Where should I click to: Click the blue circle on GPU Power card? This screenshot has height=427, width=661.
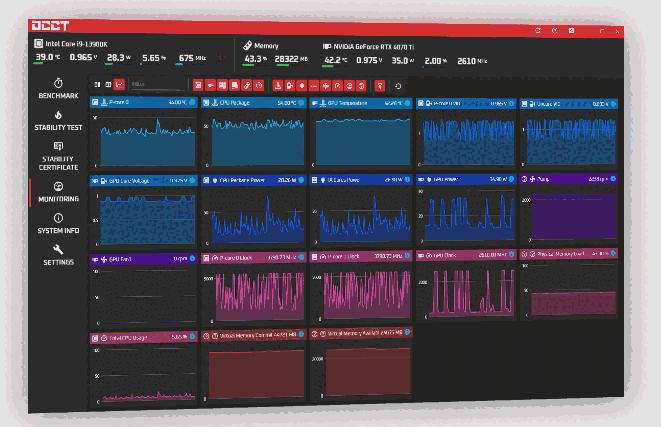511,179
